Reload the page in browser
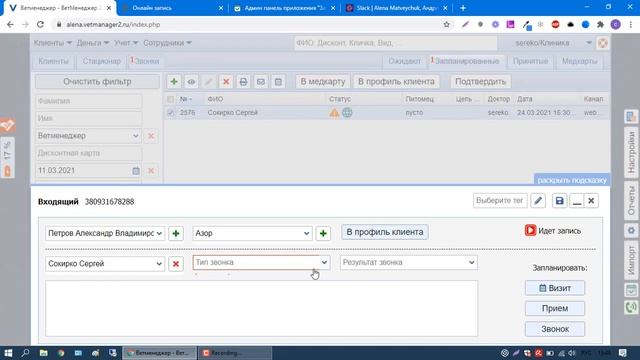Image resolution: width=640 pixels, height=360 pixels. (x=40, y=24)
